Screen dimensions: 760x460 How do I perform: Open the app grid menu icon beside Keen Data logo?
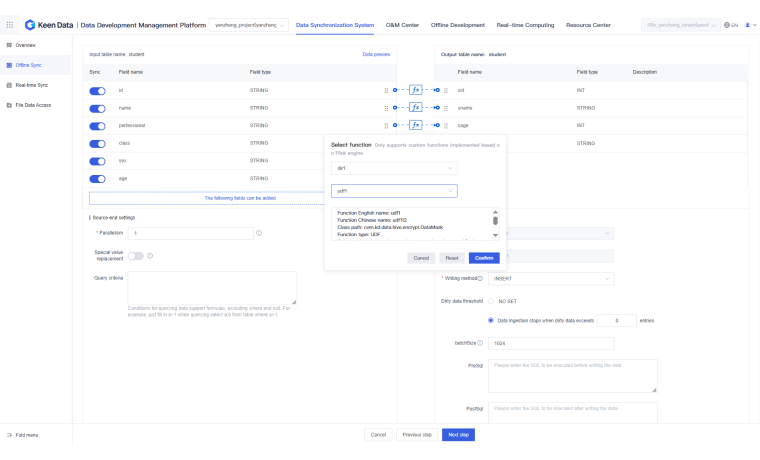point(10,24)
